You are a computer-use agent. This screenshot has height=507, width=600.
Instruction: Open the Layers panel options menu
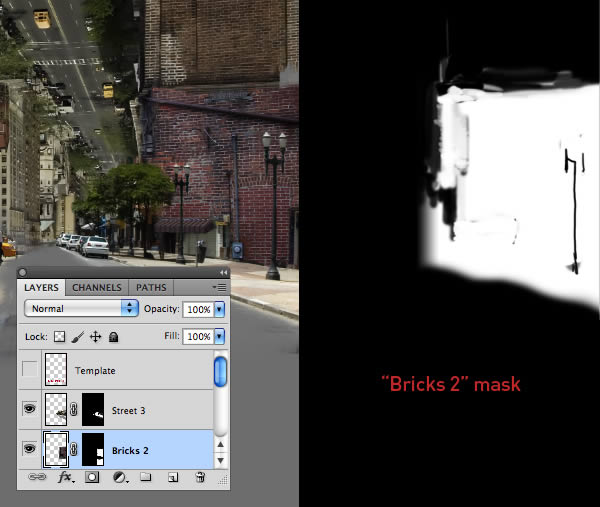pos(220,287)
